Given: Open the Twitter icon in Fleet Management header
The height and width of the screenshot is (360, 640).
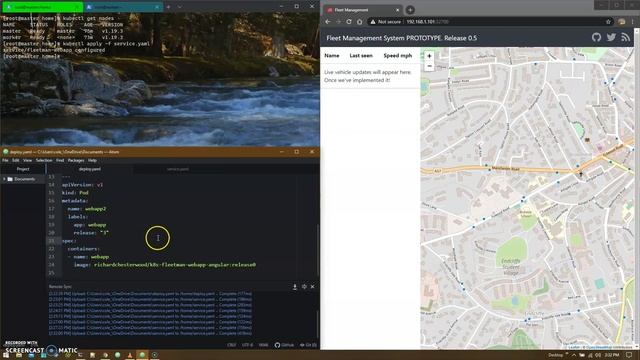Looking at the screenshot, I should point(611,38).
